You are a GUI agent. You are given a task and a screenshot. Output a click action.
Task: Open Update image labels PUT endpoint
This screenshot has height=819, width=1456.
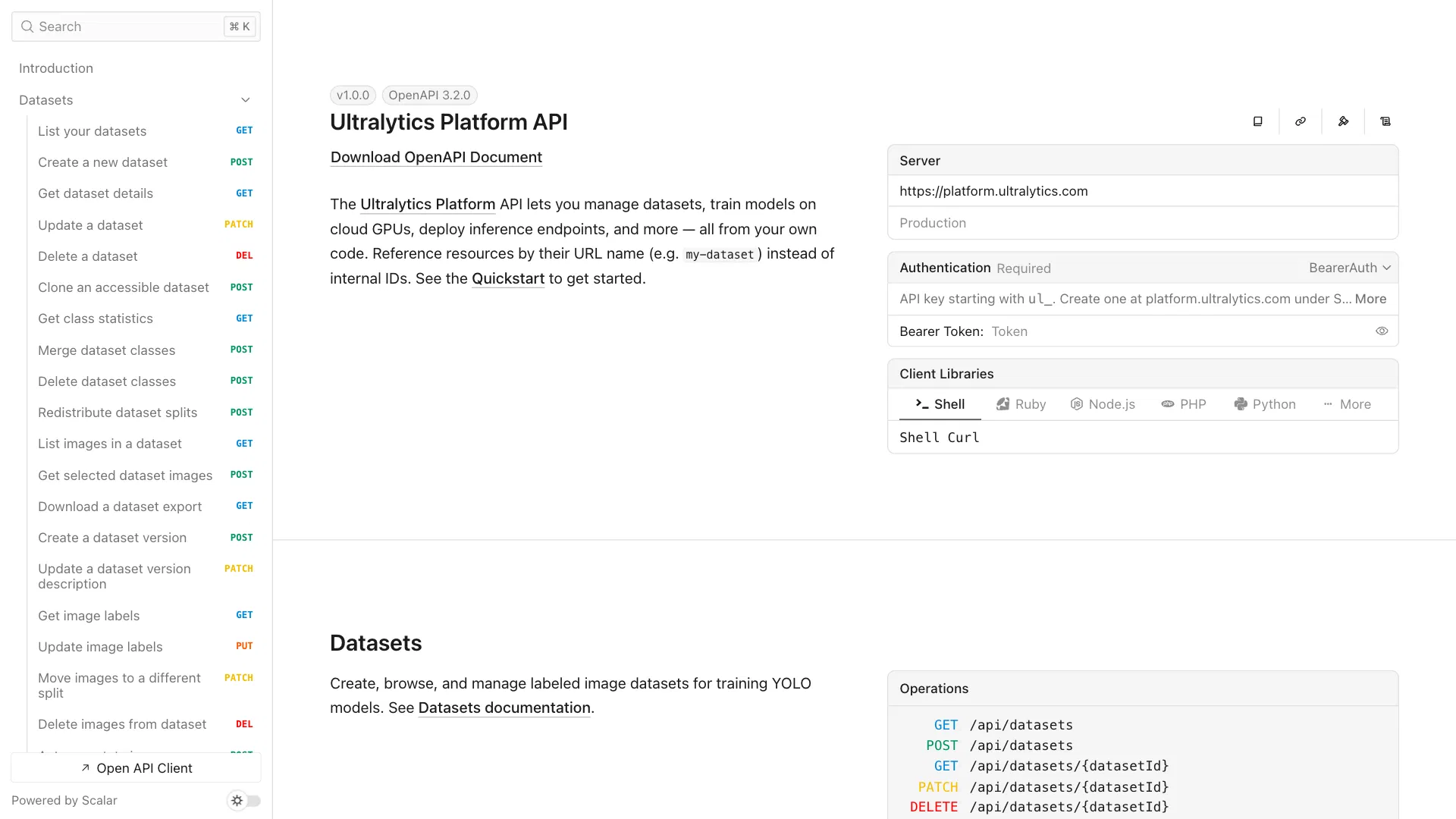pos(146,647)
